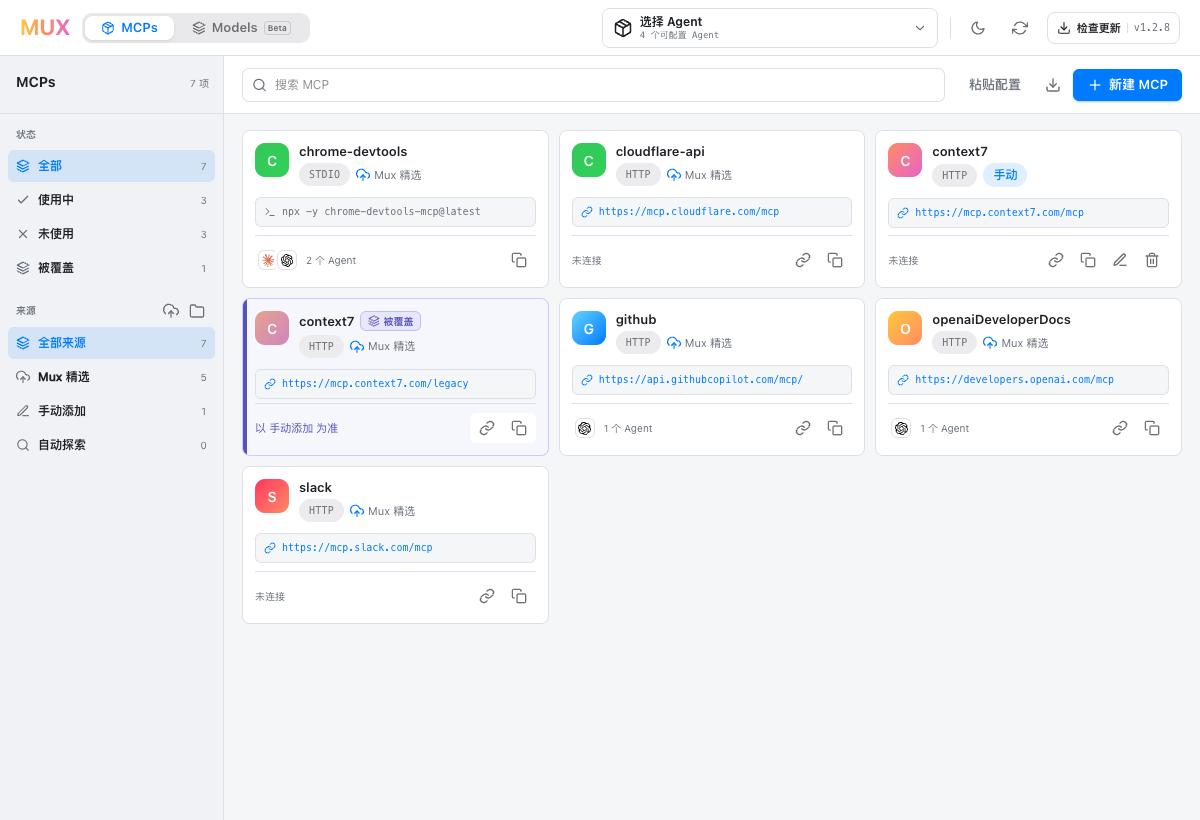Click copy icon on the openaiDeveloperDocs card

[x=1152, y=428]
